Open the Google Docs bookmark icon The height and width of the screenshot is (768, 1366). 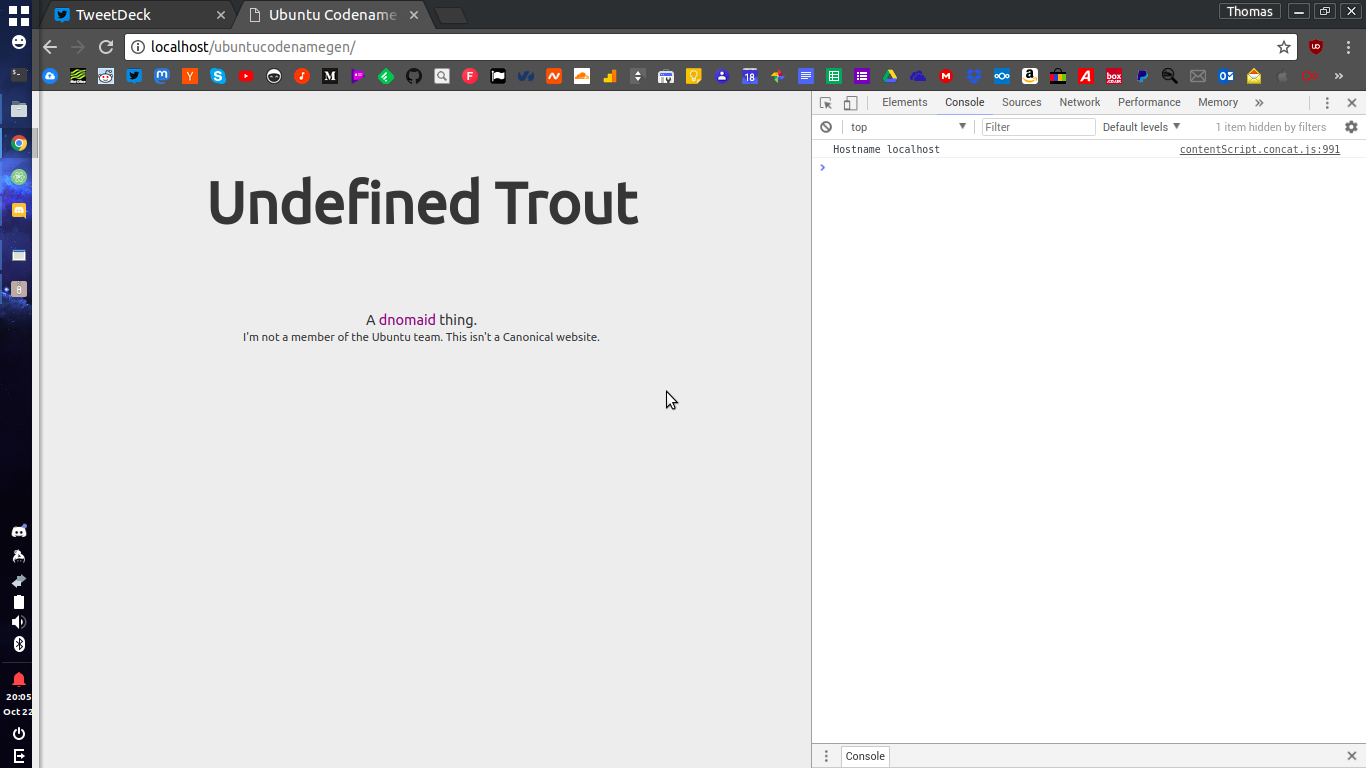806,76
